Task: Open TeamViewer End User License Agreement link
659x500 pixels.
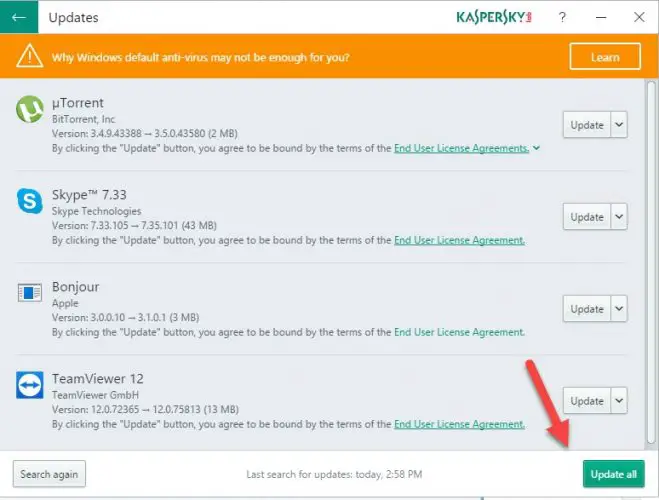Action: [x=459, y=424]
